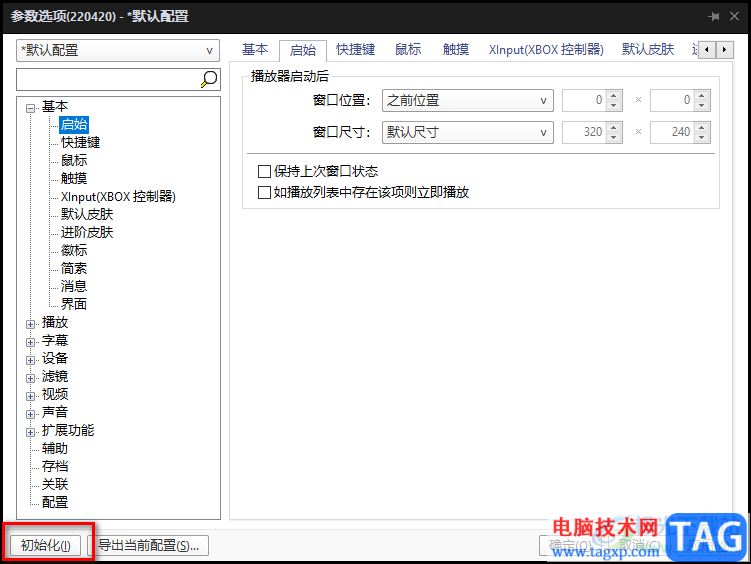Toggle 如播放列表中存在该项则立即播放 checkbox
This screenshot has height=564, width=751.
click(x=264, y=192)
